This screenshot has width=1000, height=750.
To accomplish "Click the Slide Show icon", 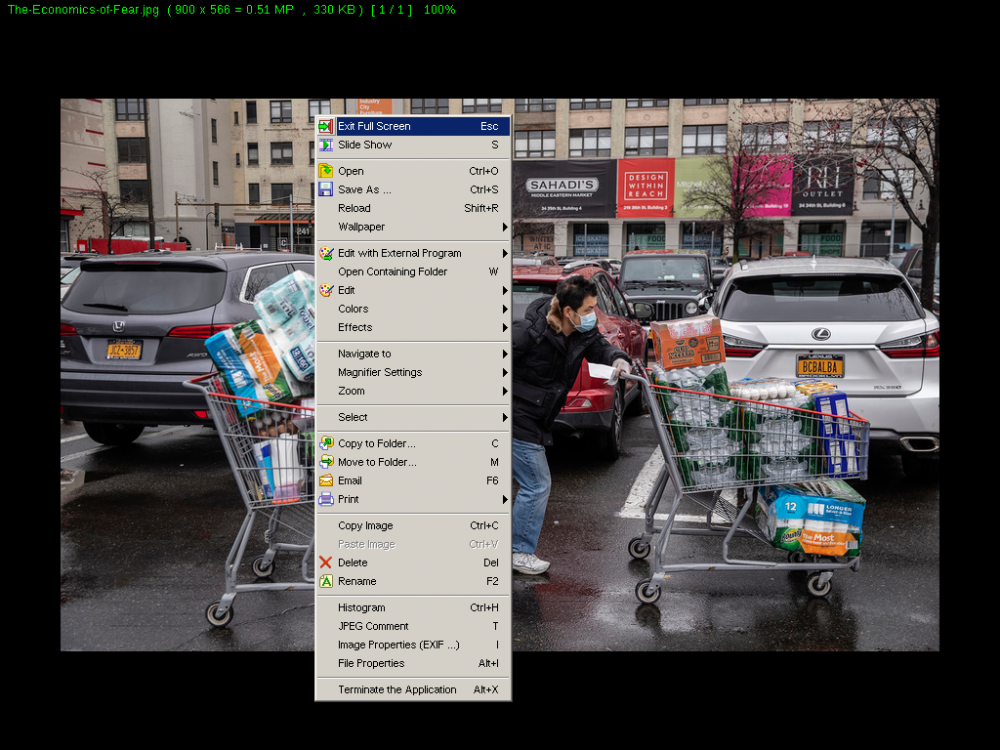I will pyautogui.click(x=326, y=145).
